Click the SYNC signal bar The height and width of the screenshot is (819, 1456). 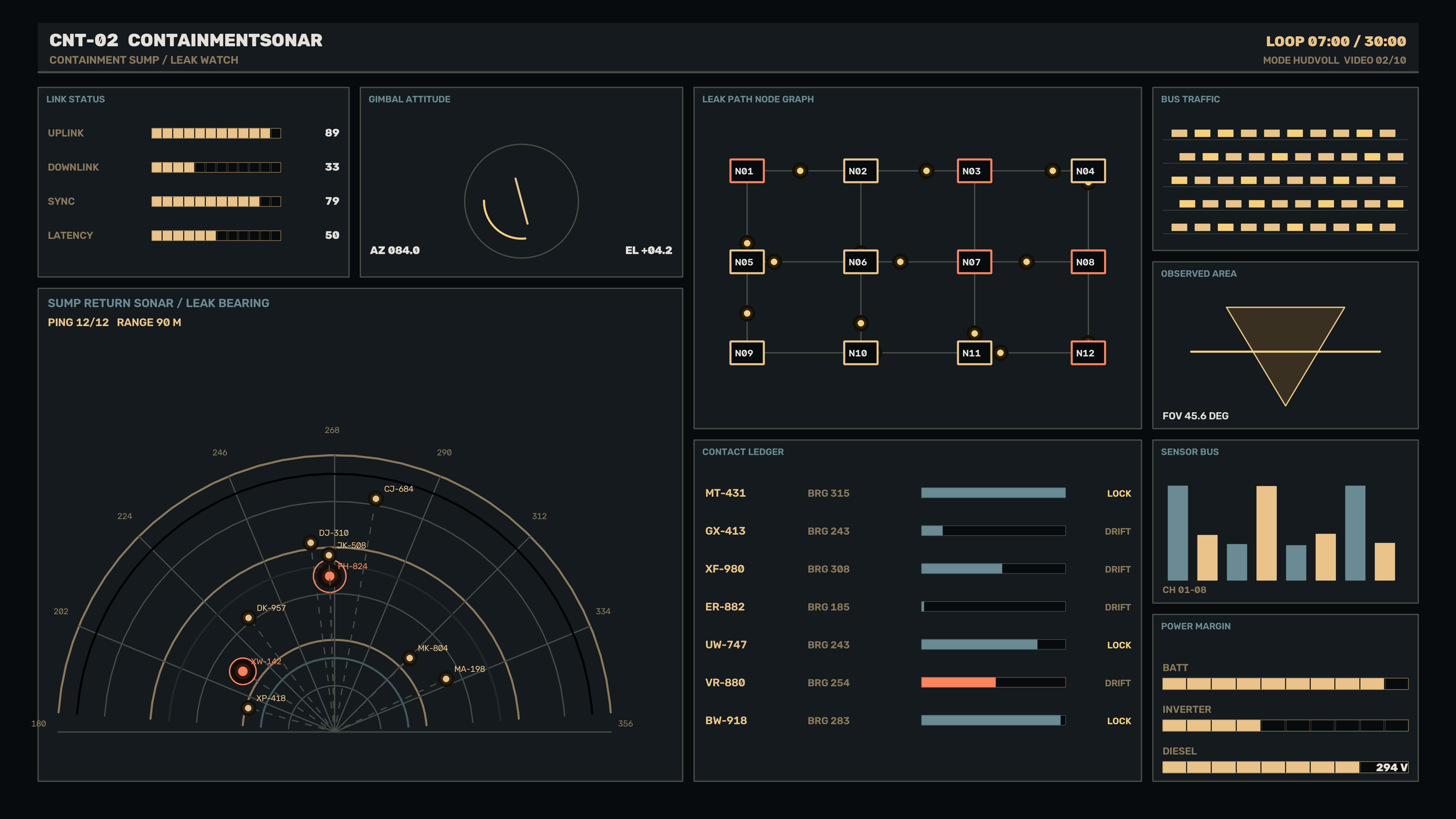click(216, 201)
